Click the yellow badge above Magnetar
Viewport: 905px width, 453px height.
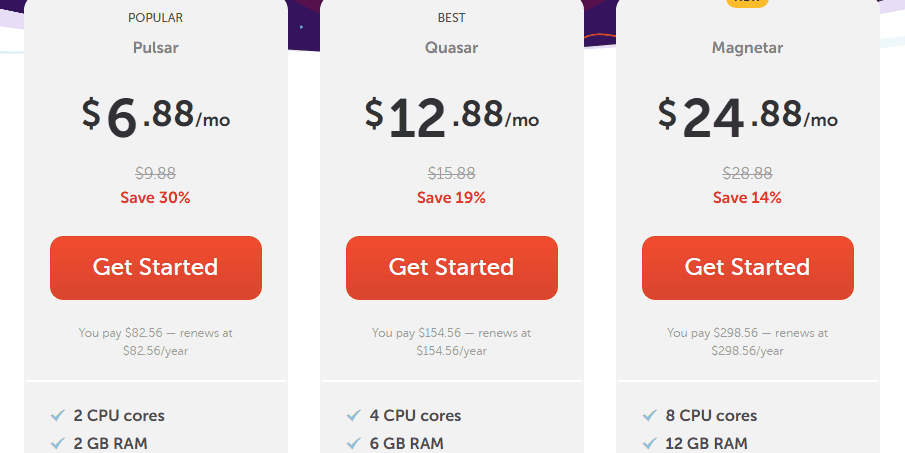pyautogui.click(x=747, y=3)
